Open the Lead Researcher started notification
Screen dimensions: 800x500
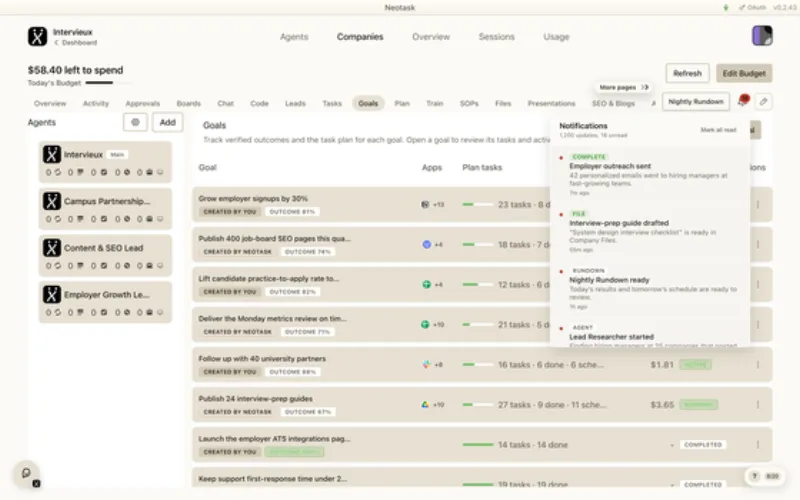pos(650,335)
